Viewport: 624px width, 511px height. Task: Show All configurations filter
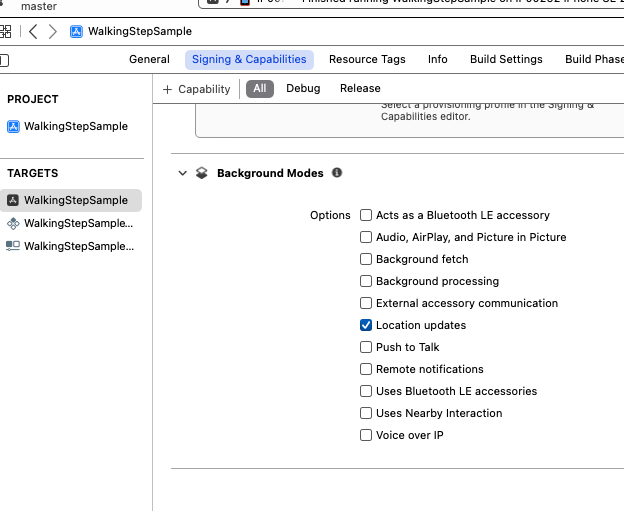coord(260,88)
